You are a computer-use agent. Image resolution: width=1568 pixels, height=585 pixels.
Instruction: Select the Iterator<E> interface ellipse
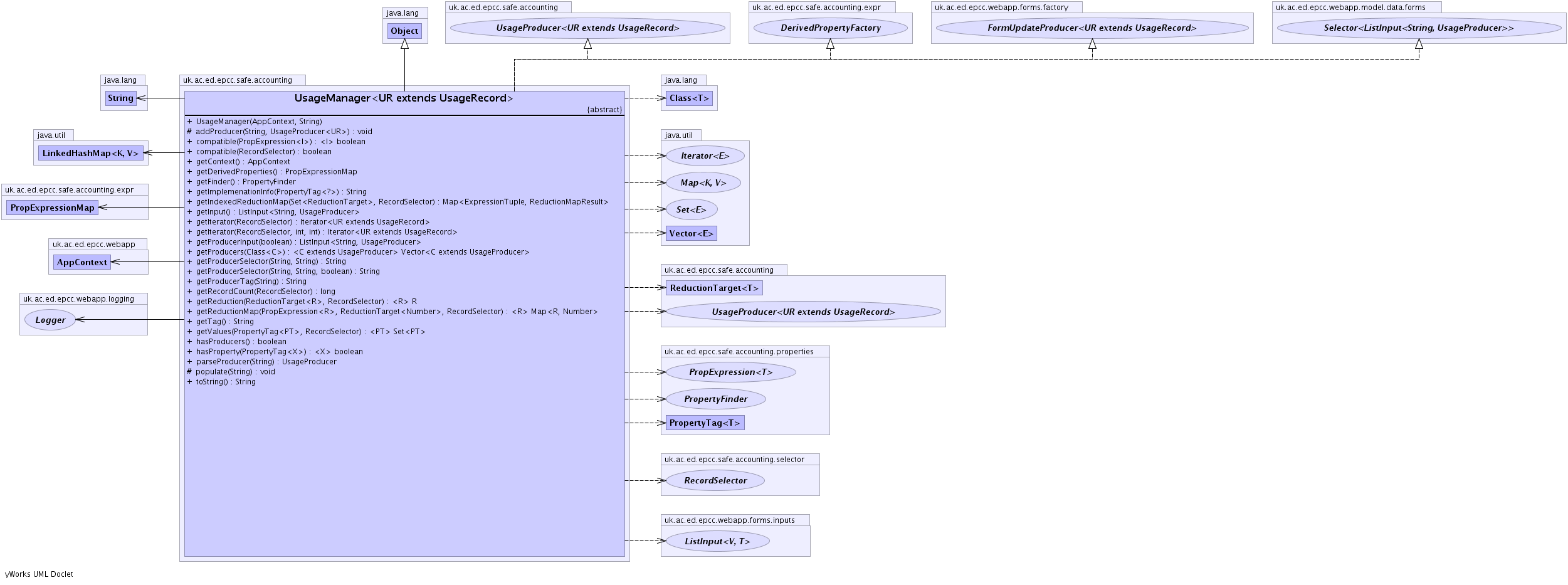tap(705, 156)
